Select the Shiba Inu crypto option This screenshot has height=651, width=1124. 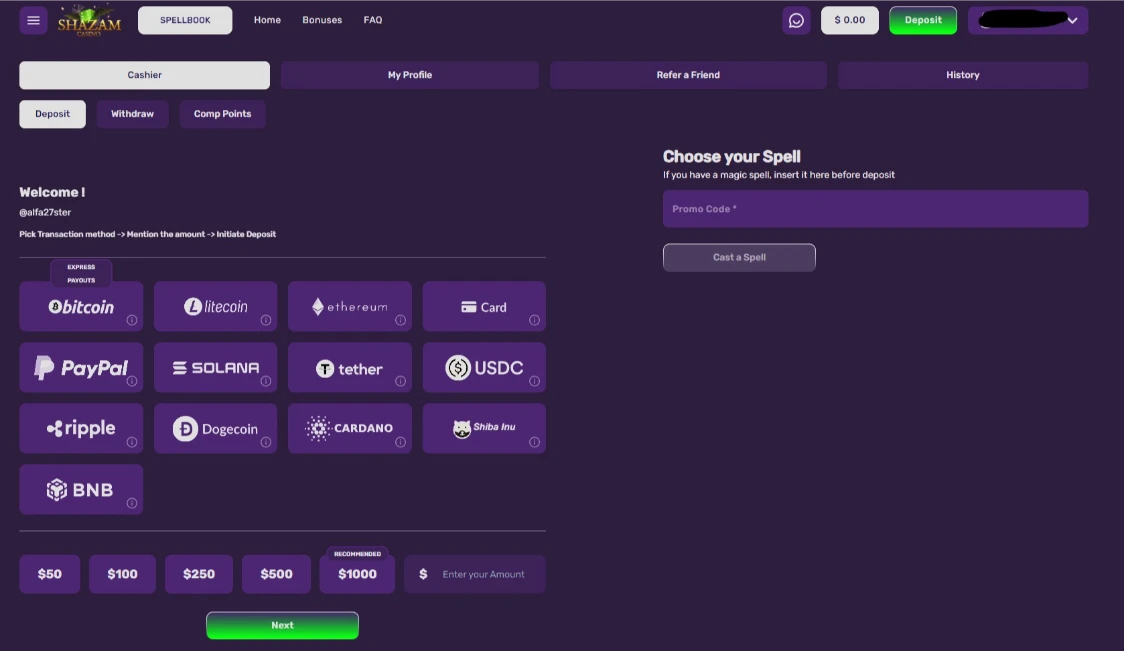484,428
